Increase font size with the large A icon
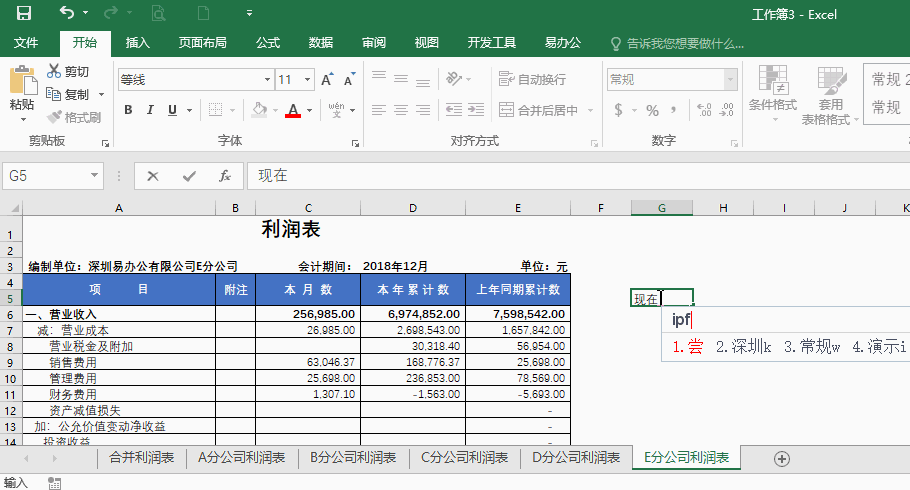 coord(328,80)
